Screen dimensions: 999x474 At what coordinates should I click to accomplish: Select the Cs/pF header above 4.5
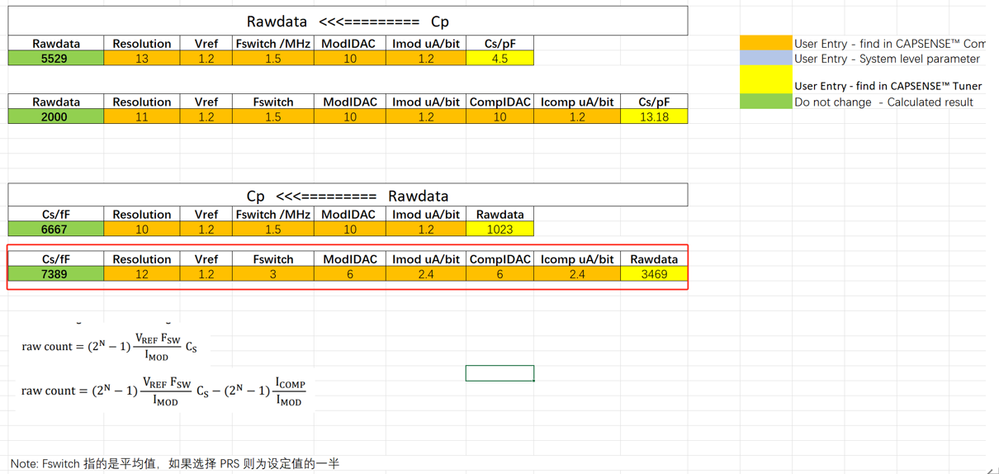[500, 43]
